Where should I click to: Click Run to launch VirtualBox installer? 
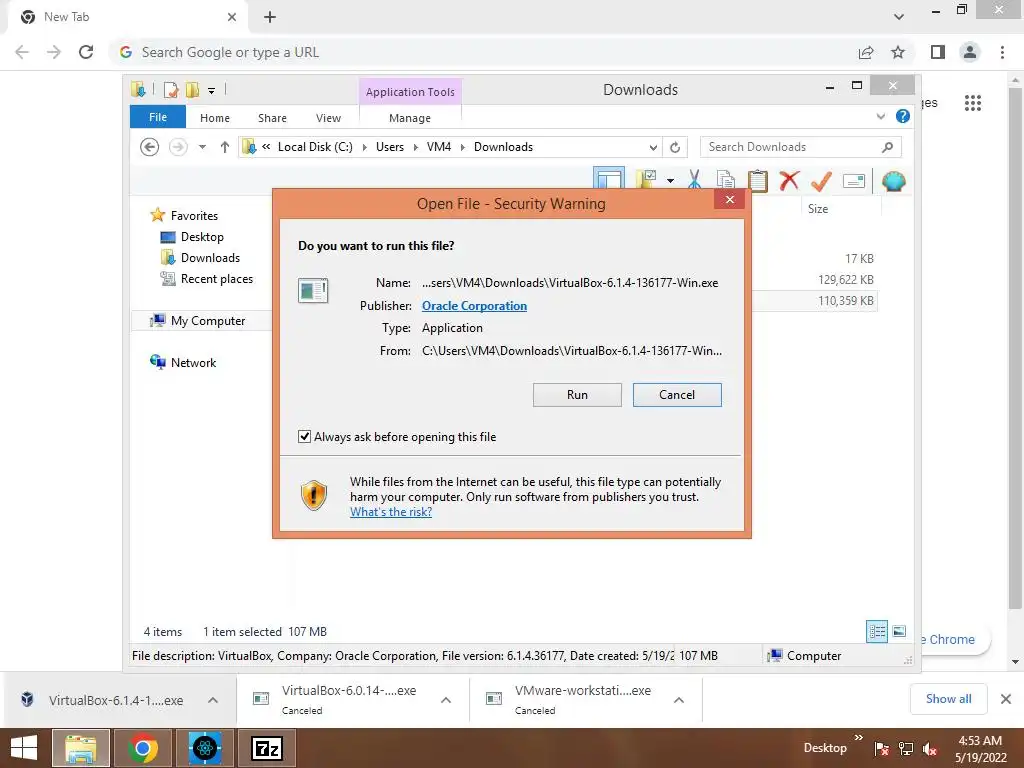(577, 395)
